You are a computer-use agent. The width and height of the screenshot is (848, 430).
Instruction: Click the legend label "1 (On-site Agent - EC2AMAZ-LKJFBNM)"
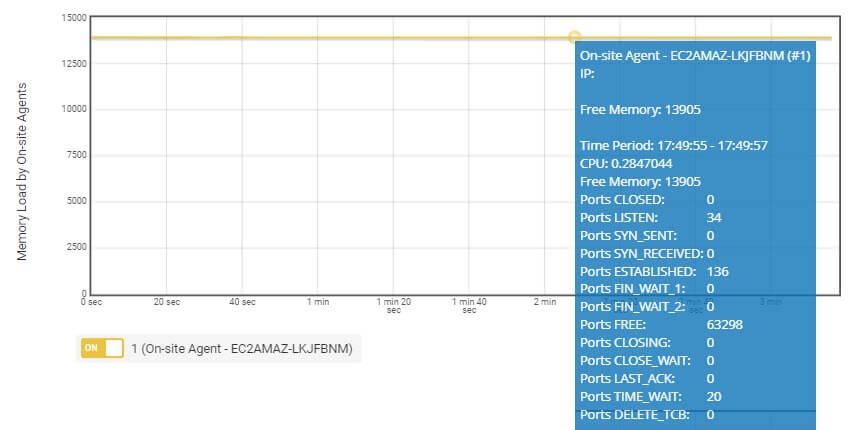242,349
